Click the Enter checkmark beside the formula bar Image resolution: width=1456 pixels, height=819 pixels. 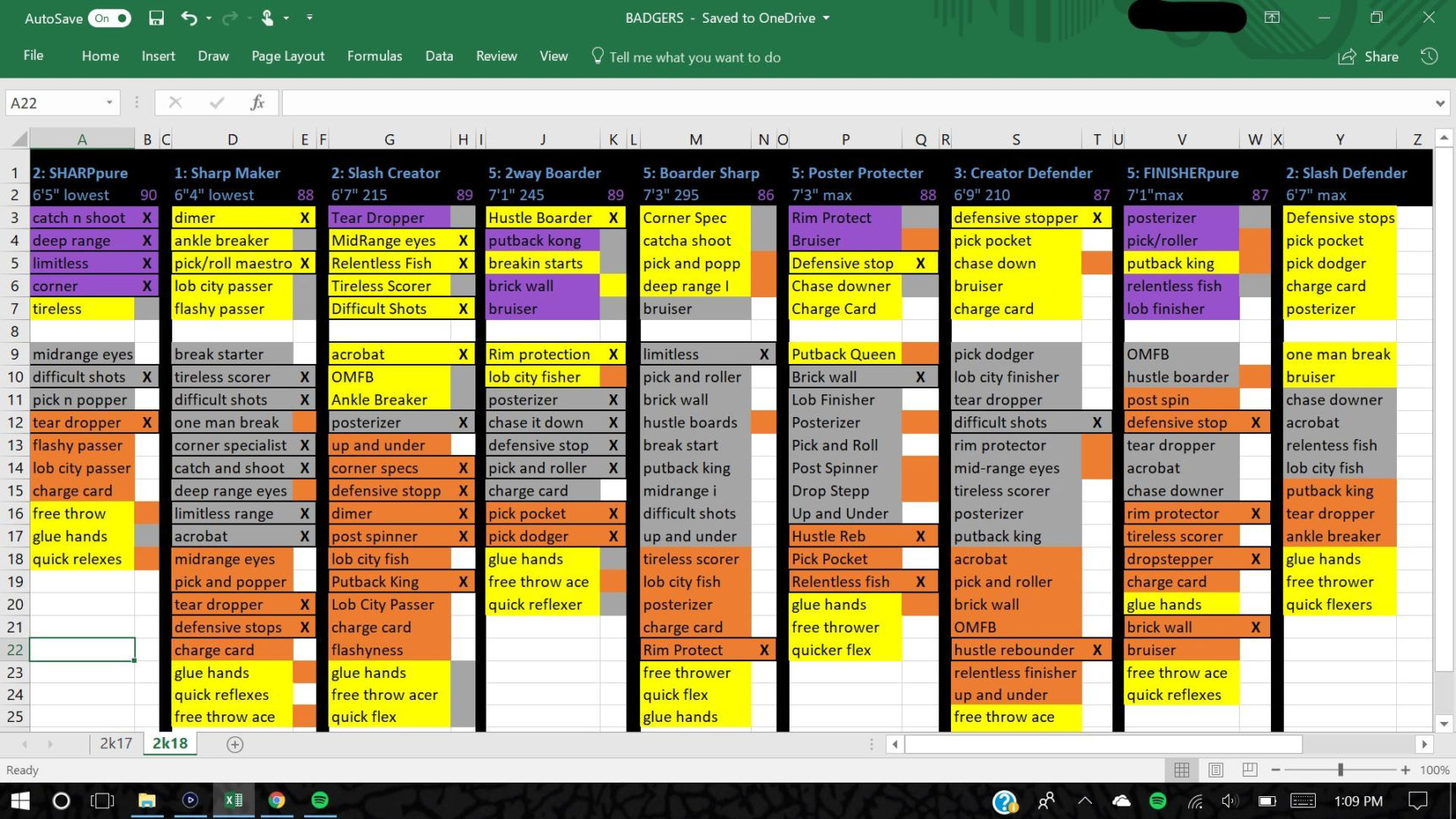pos(216,102)
